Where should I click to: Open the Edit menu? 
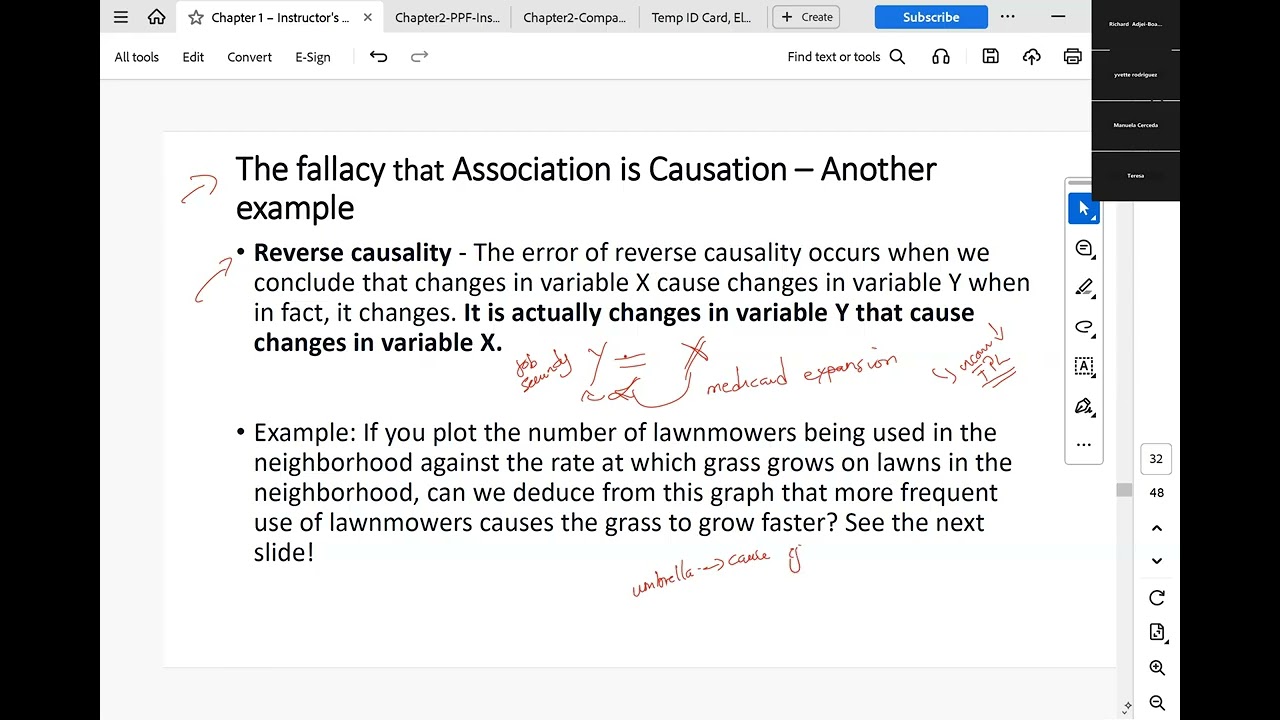click(193, 57)
